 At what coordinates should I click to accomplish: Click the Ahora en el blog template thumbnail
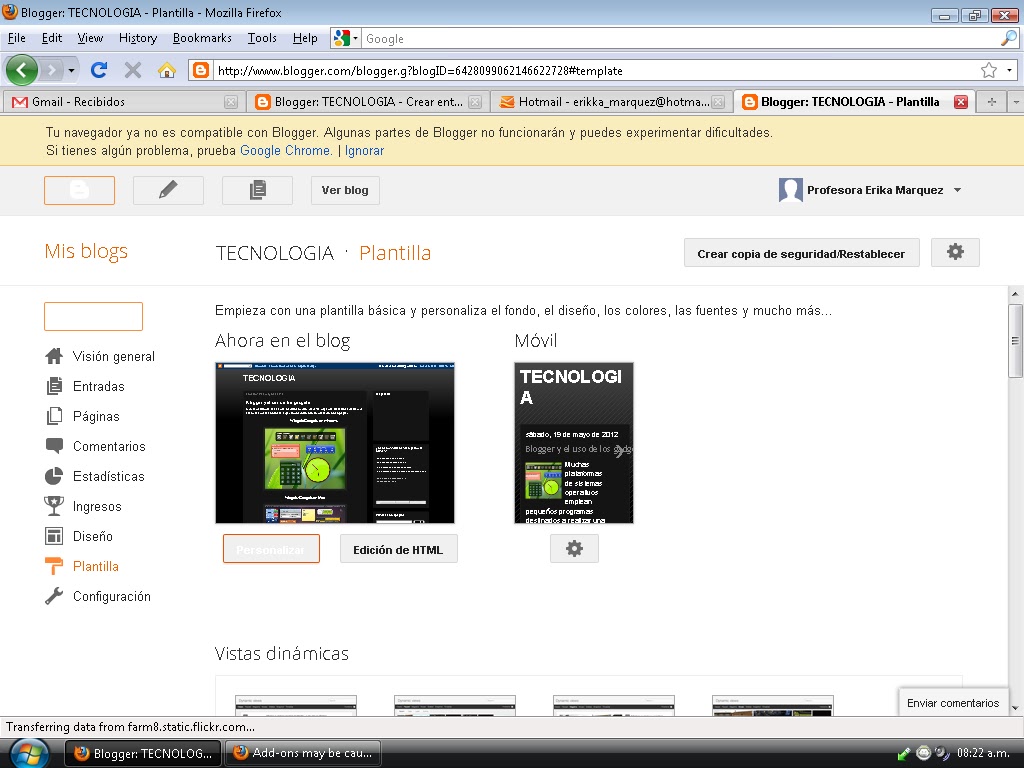coord(334,442)
